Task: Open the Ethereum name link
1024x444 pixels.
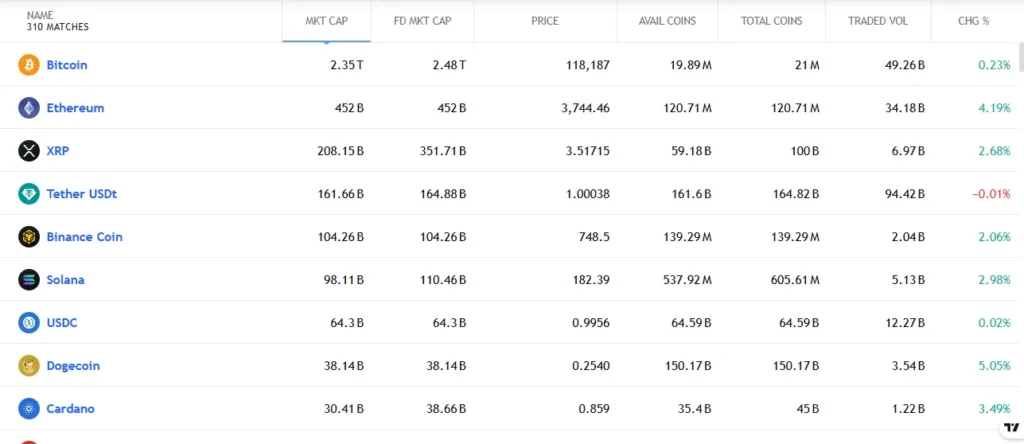Action: point(75,108)
